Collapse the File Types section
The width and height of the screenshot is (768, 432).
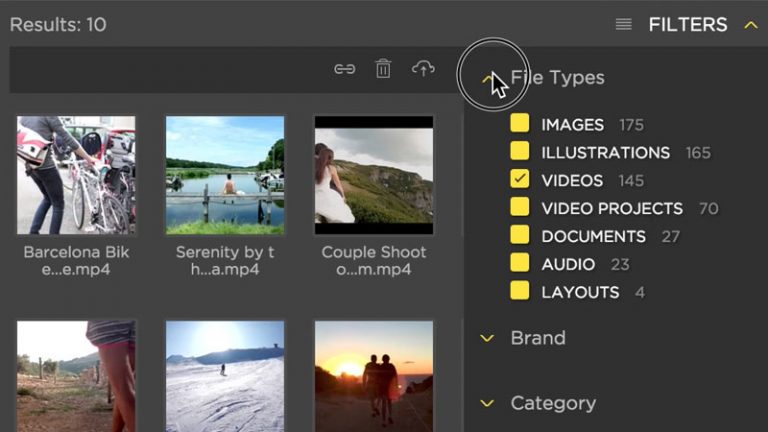(488, 78)
